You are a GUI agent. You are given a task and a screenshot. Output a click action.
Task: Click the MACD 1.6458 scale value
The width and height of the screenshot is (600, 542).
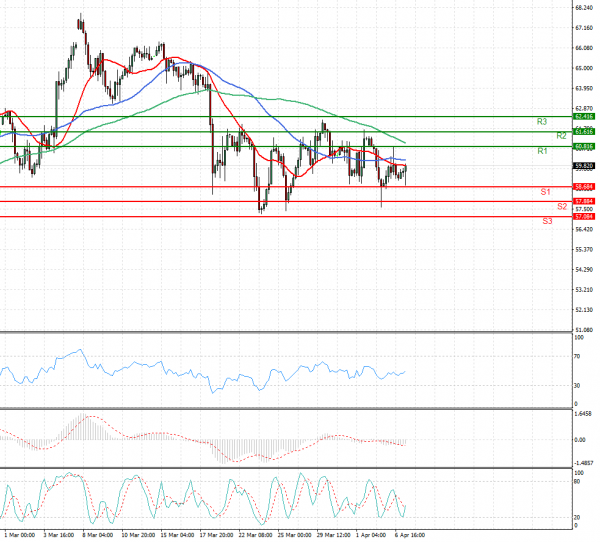pos(583,413)
